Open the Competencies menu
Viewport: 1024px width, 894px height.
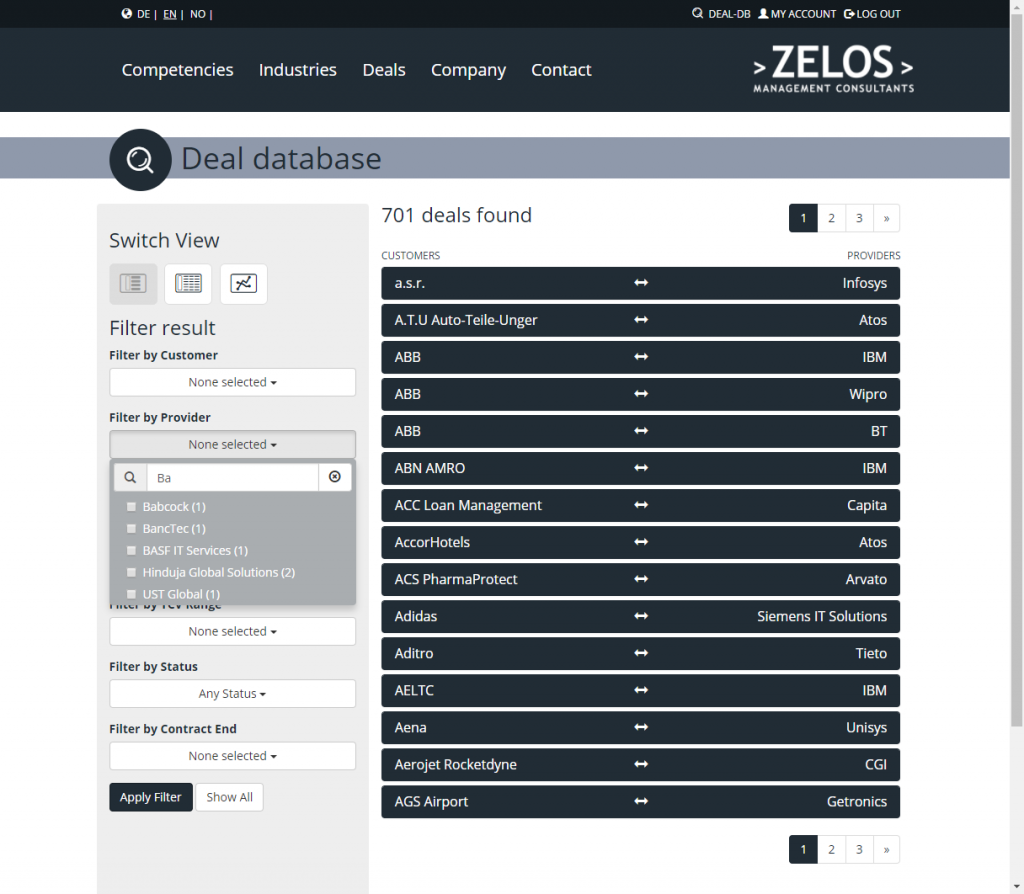[x=177, y=70]
